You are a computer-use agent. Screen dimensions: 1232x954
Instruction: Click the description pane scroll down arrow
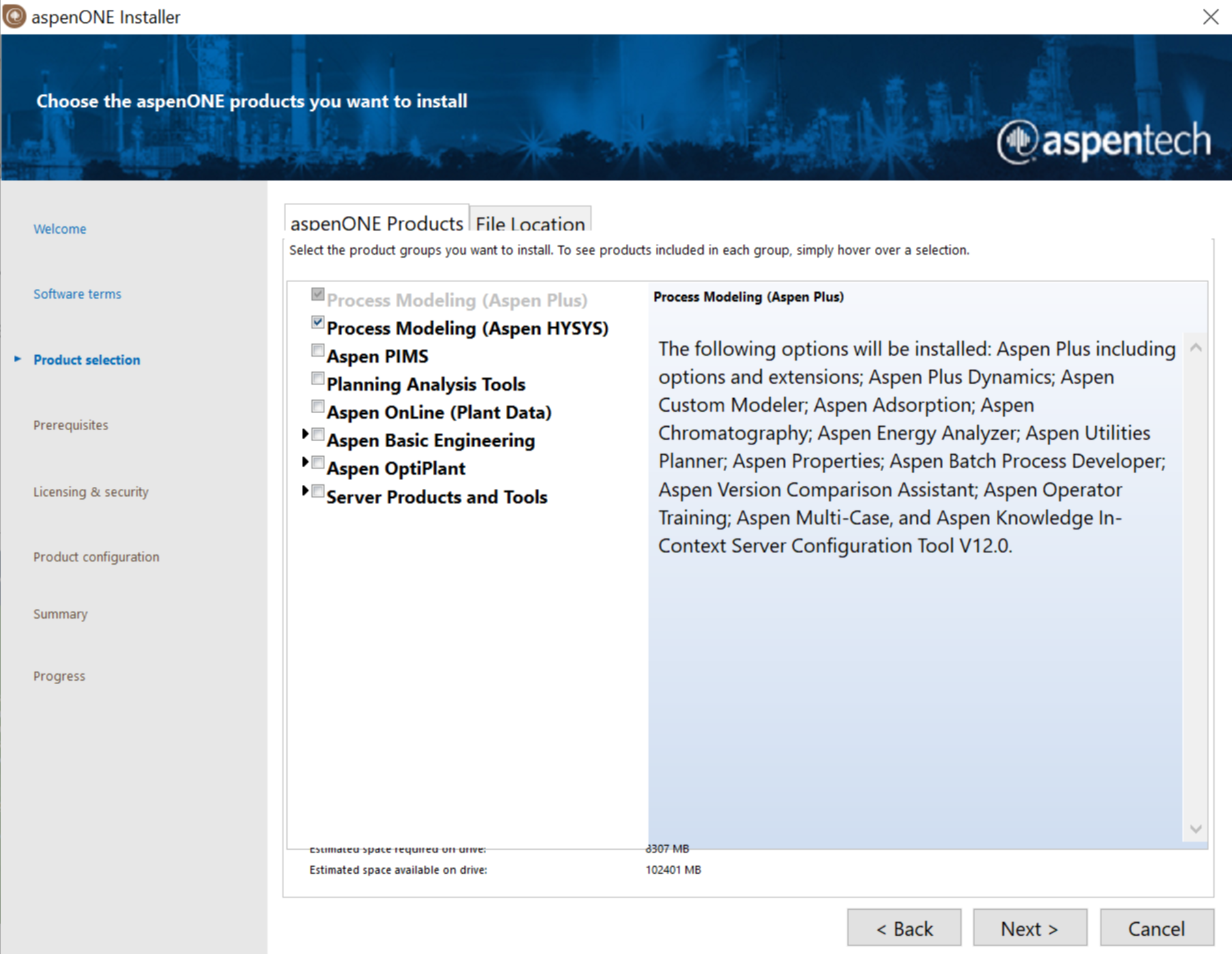(x=1195, y=828)
